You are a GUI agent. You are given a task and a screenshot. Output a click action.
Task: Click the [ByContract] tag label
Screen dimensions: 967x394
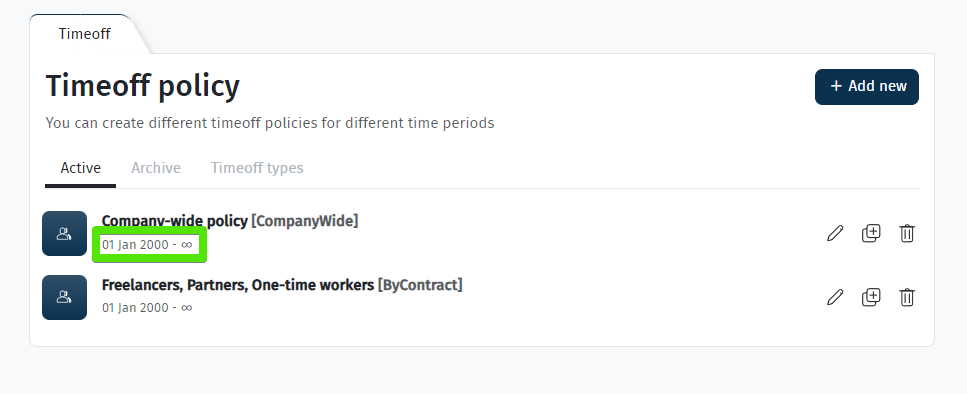tap(420, 285)
